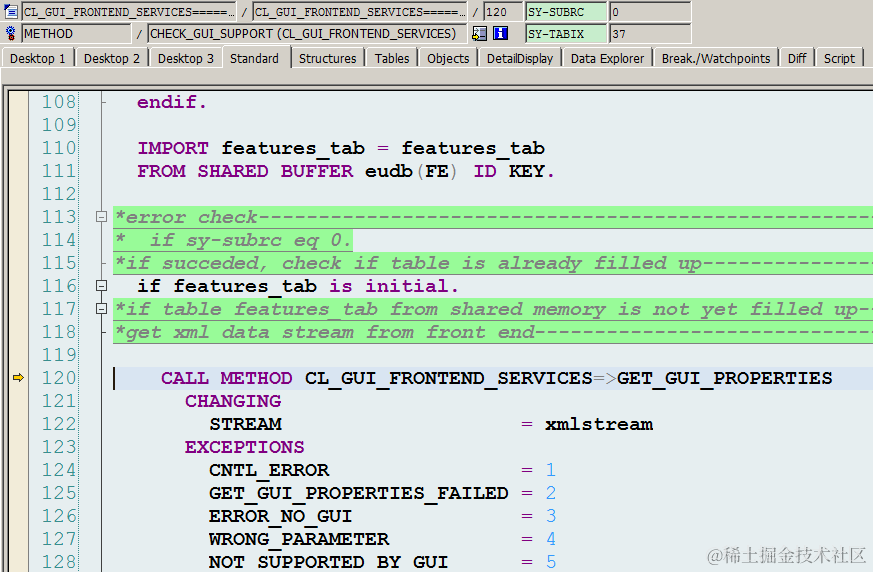The width and height of the screenshot is (873, 572).
Task: Click the METHOD event type field
Action: coord(76,33)
